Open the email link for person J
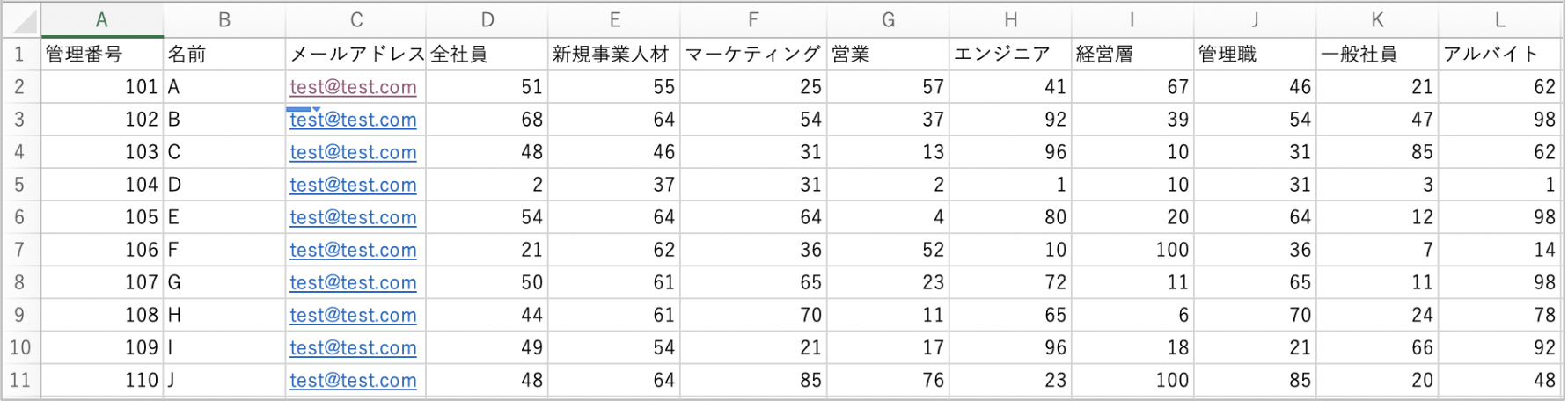Image resolution: width=1568 pixels, height=401 pixels. (353, 380)
